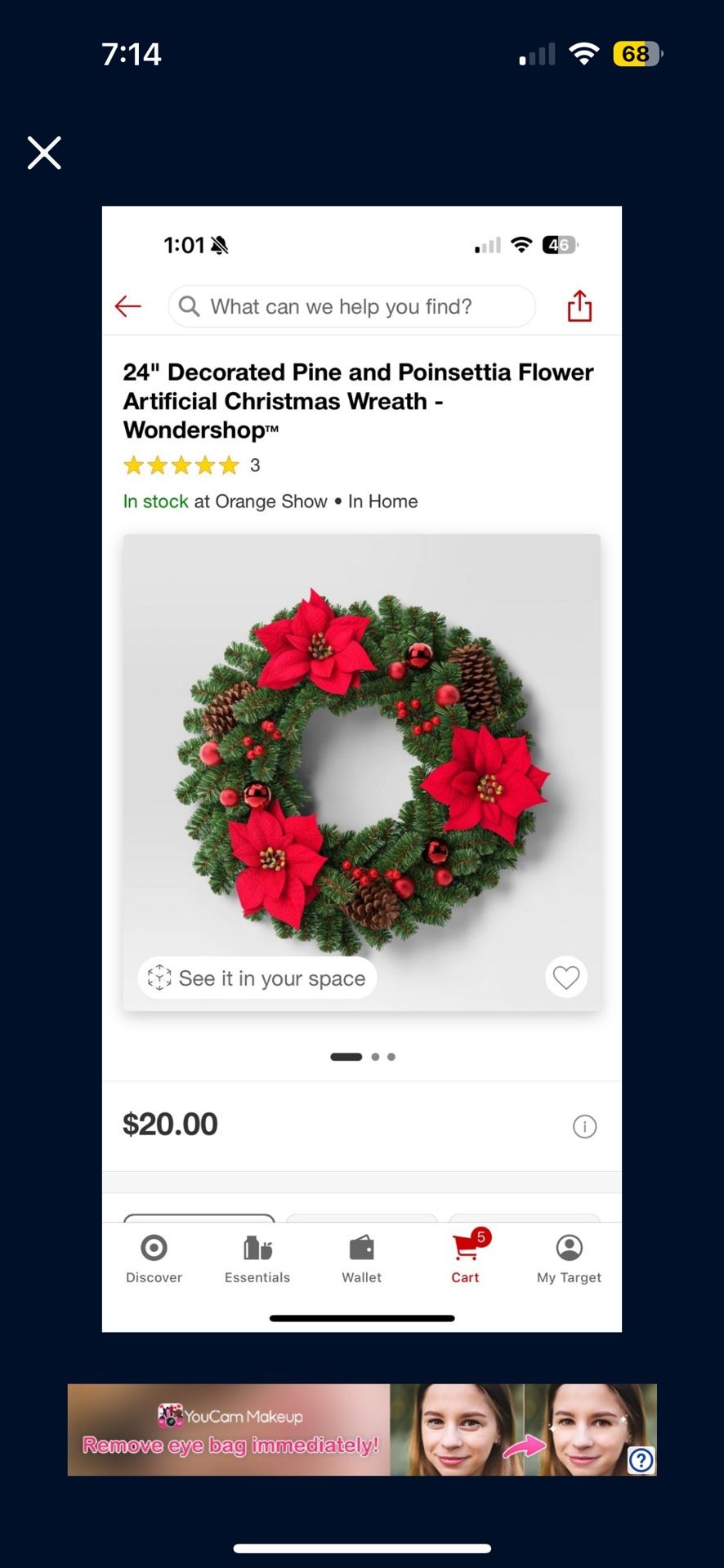
Task: Tap the 'In stock at Orange Show' text
Action: (x=225, y=501)
